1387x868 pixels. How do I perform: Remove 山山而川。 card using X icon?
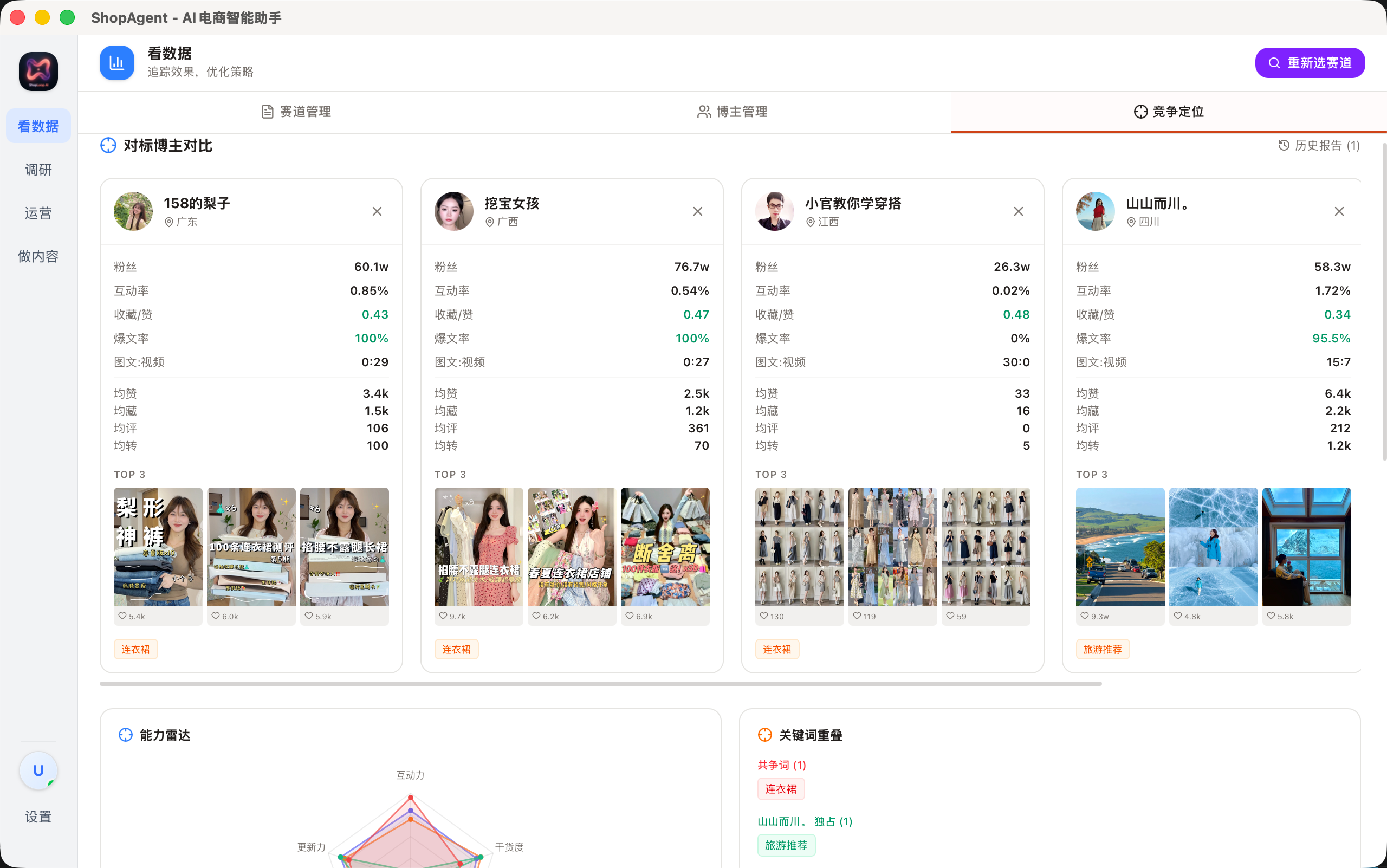(1339, 211)
